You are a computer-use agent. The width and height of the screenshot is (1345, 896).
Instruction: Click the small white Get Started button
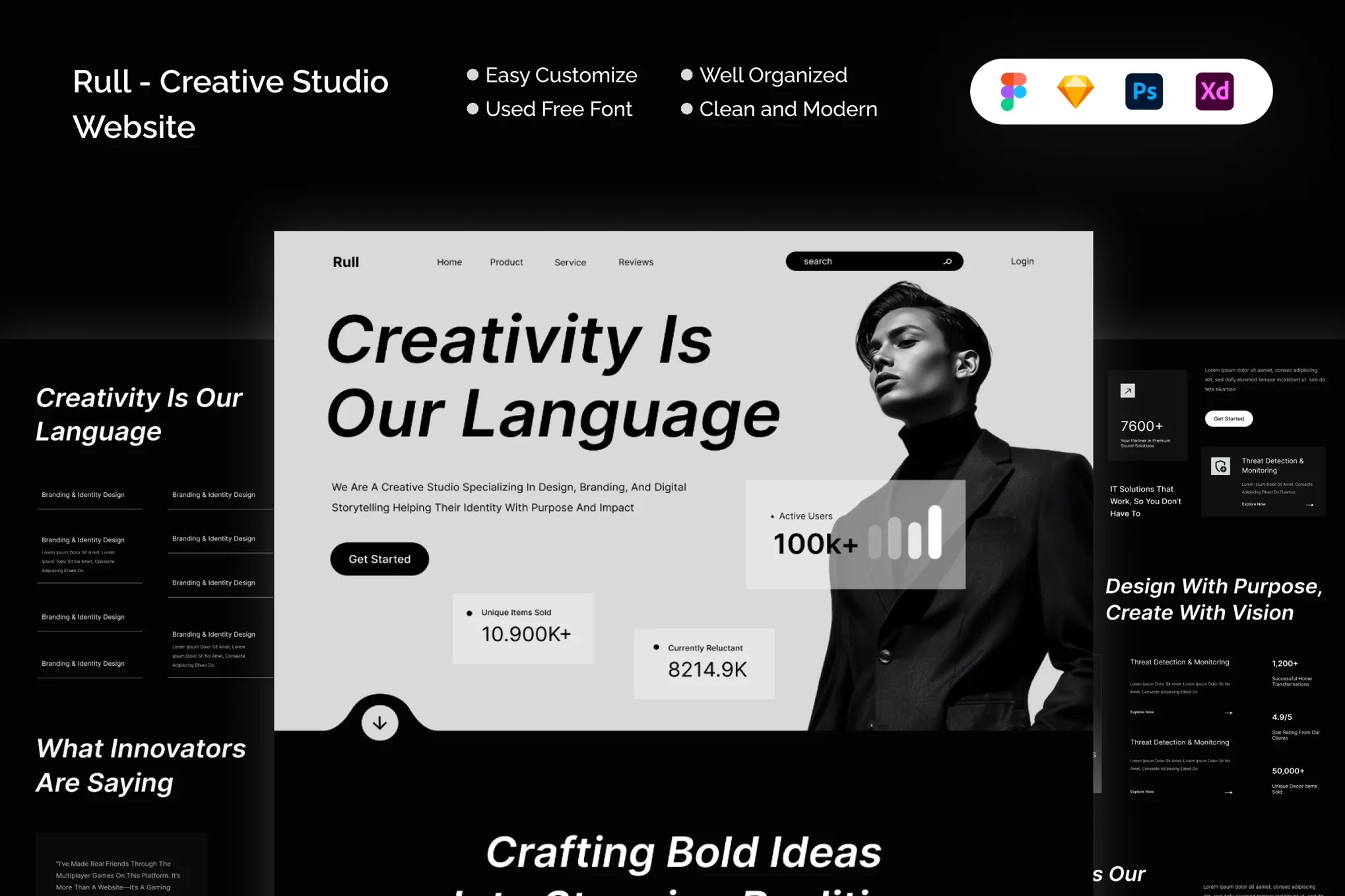tap(1228, 418)
